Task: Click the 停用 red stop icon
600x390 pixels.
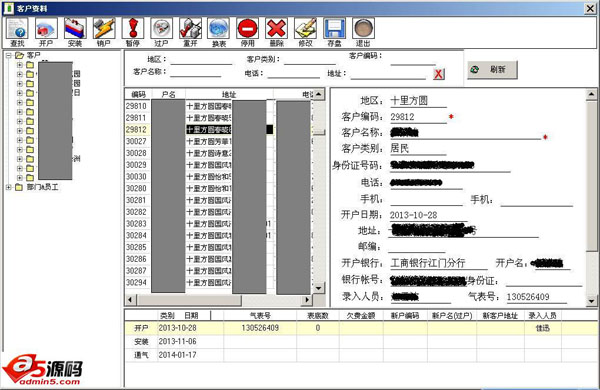Action: (x=248, y=32)
